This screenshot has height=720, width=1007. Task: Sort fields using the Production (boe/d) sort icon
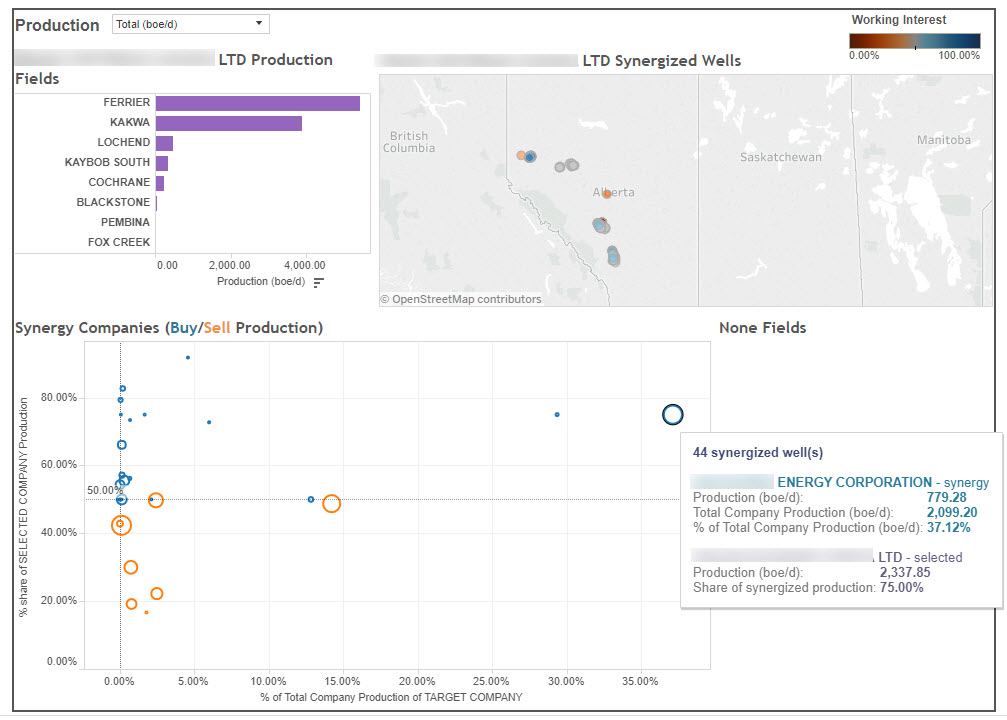pos(319,281)
